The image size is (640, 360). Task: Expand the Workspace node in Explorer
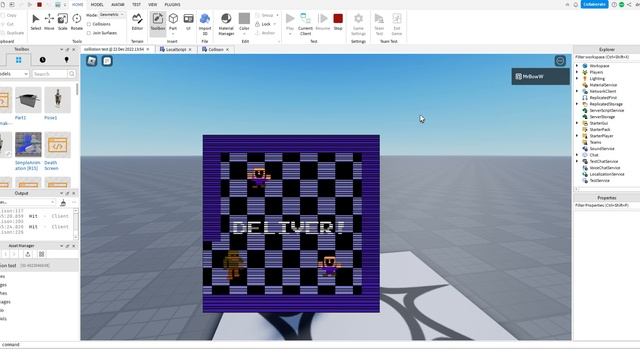[x=577, y=66]
